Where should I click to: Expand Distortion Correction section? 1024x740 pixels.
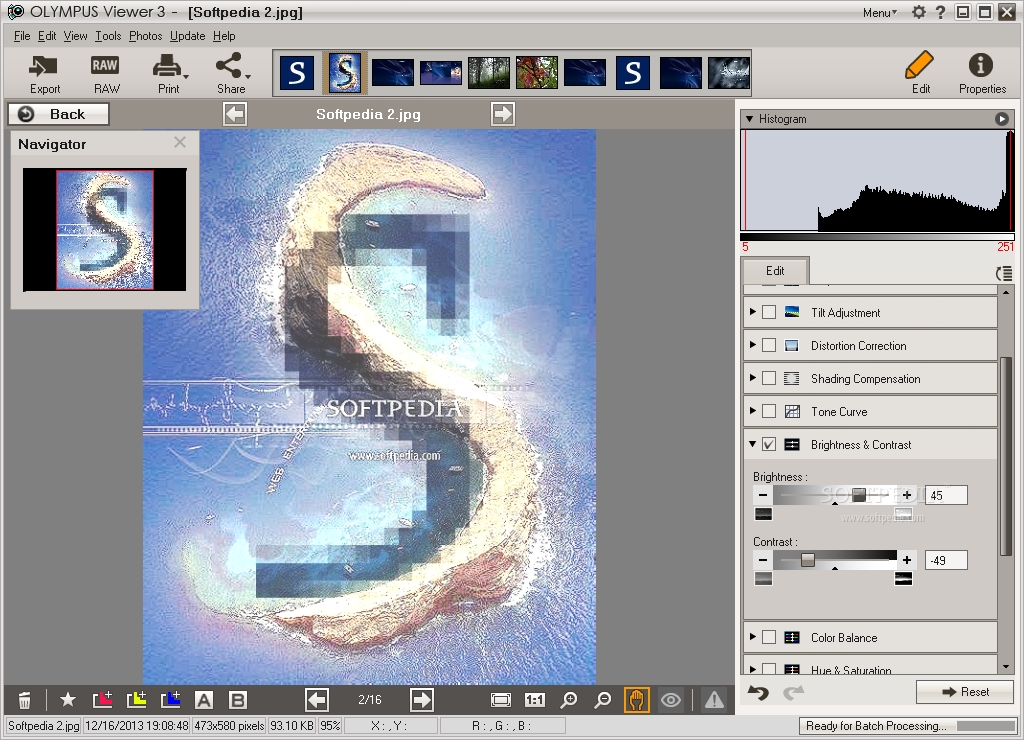752,344
